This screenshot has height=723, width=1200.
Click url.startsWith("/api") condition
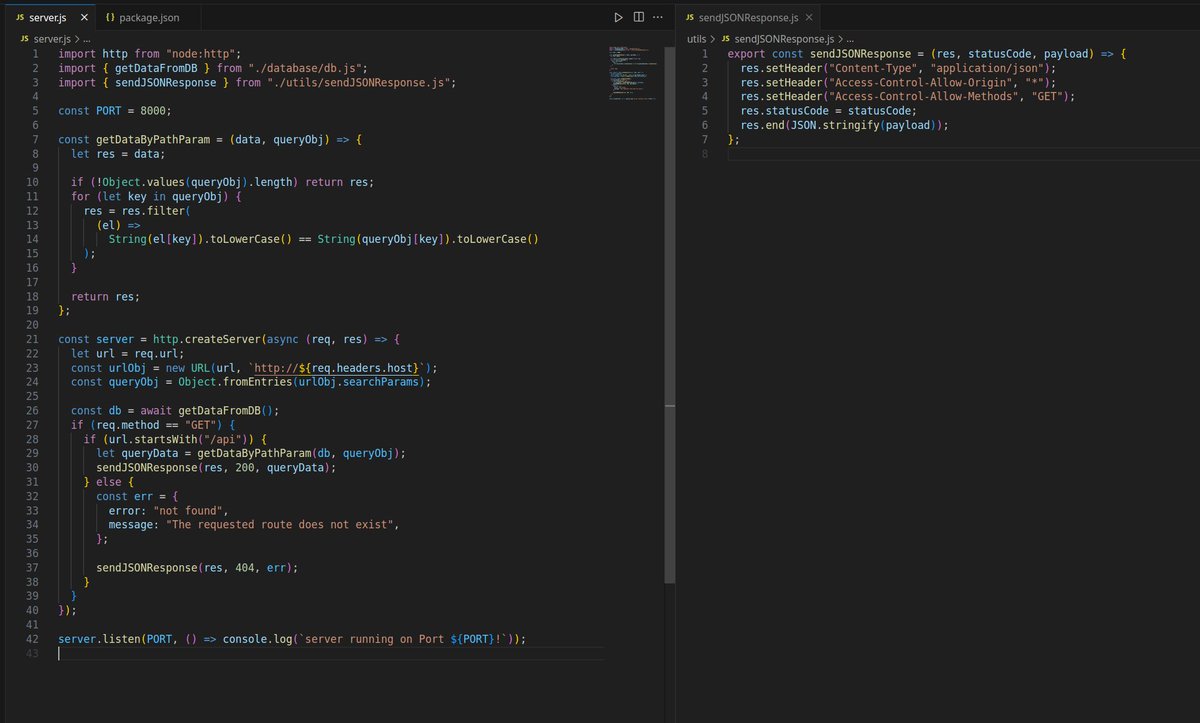point(179,439)
